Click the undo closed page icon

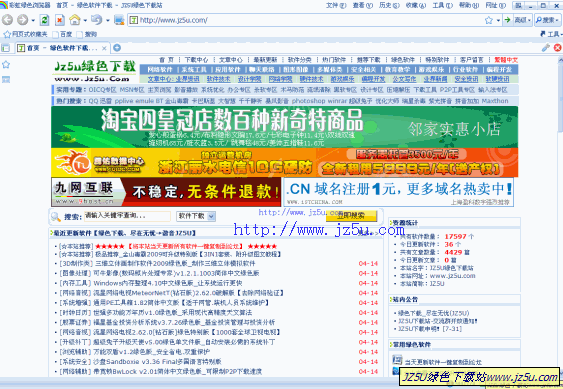pyautogui.click(x=96, y=20)
